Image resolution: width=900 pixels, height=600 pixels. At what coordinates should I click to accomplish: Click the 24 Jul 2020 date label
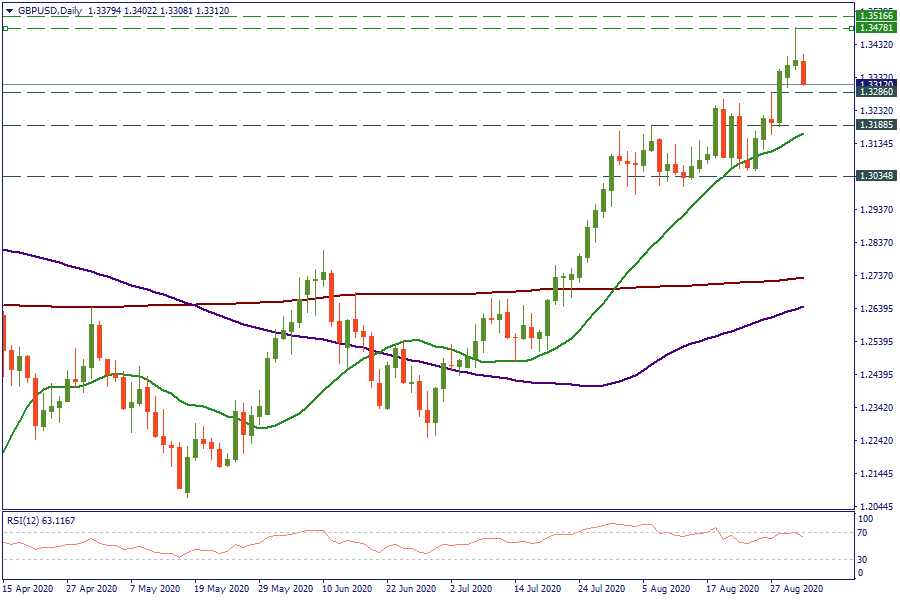(x=602, y=589)
